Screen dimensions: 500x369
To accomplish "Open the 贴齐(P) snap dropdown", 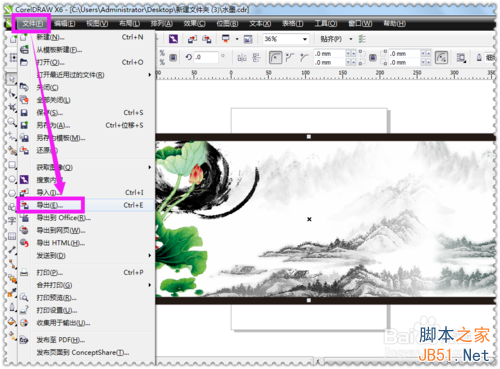I will click(x=351, y=39).
